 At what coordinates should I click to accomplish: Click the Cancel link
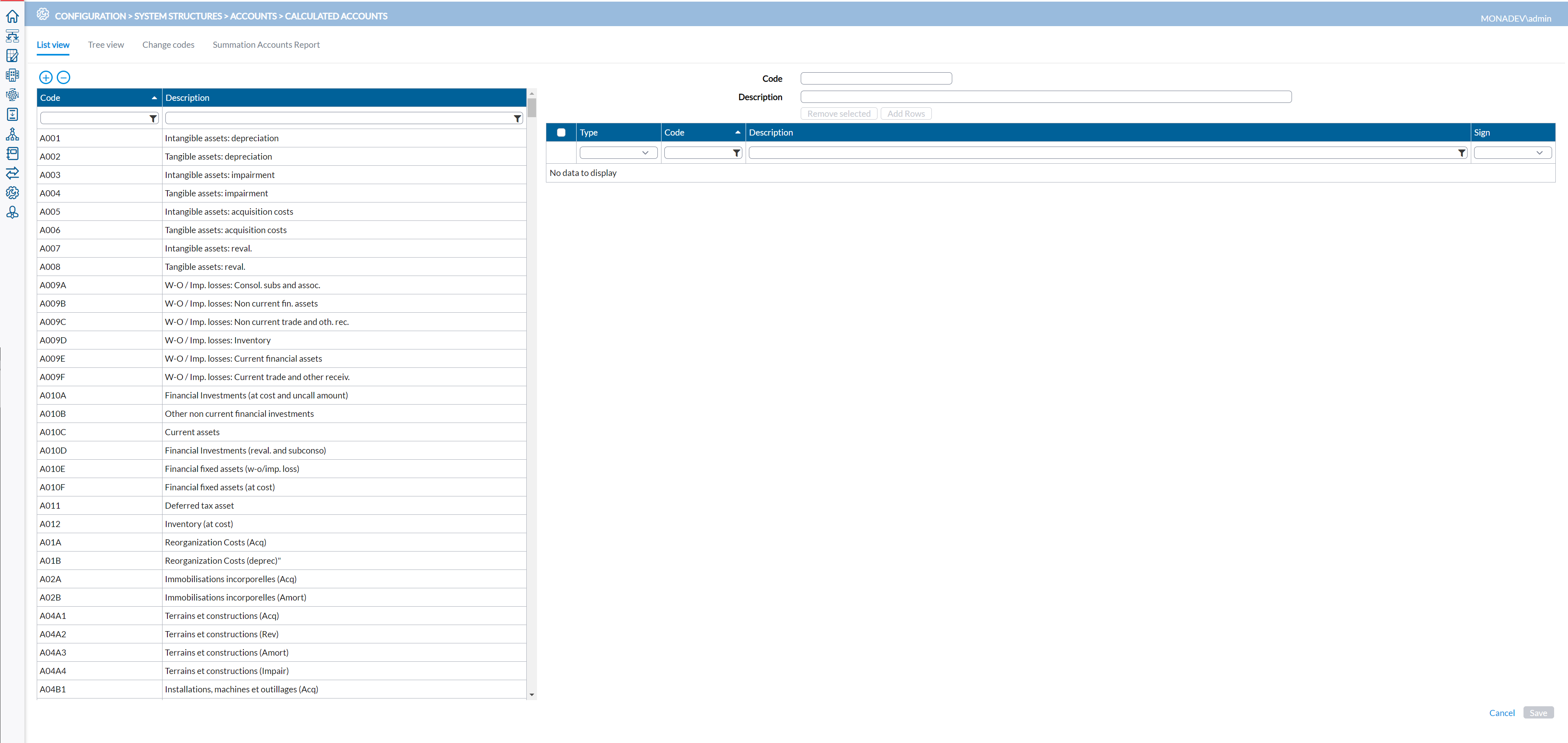point(1502,712)
